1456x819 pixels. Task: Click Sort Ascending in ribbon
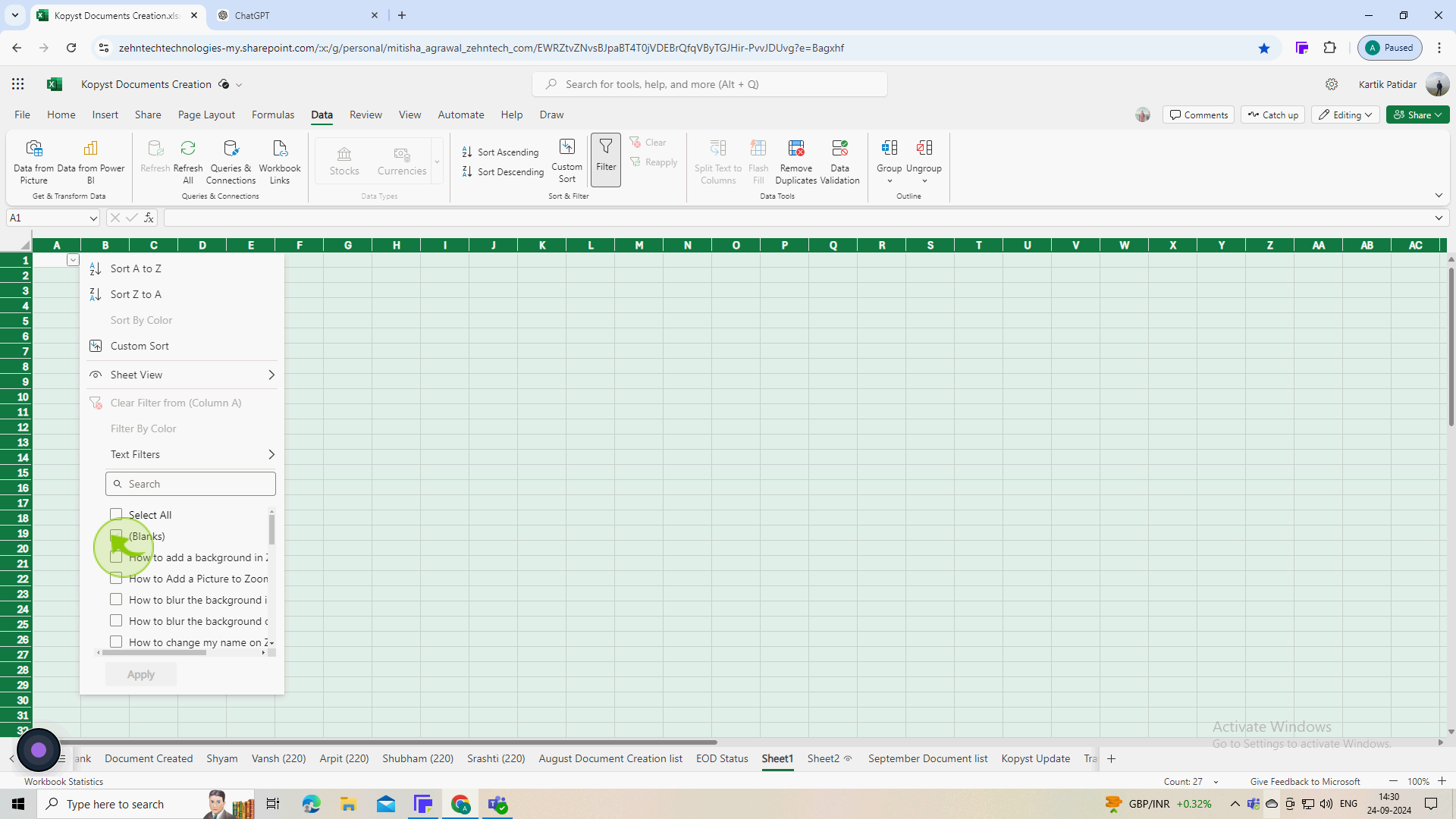(x=500, y=152)
